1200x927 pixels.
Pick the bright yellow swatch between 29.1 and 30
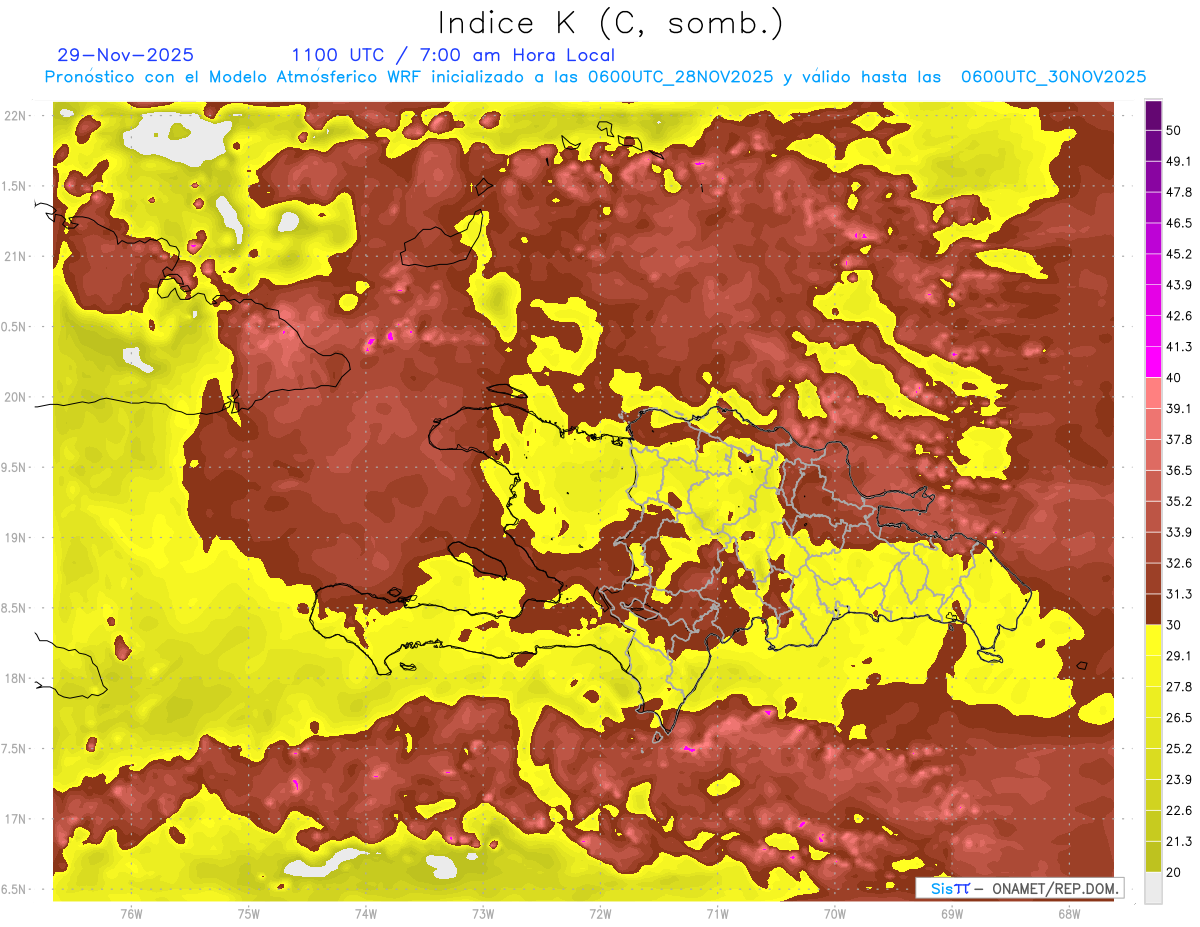coord(1153,640)
